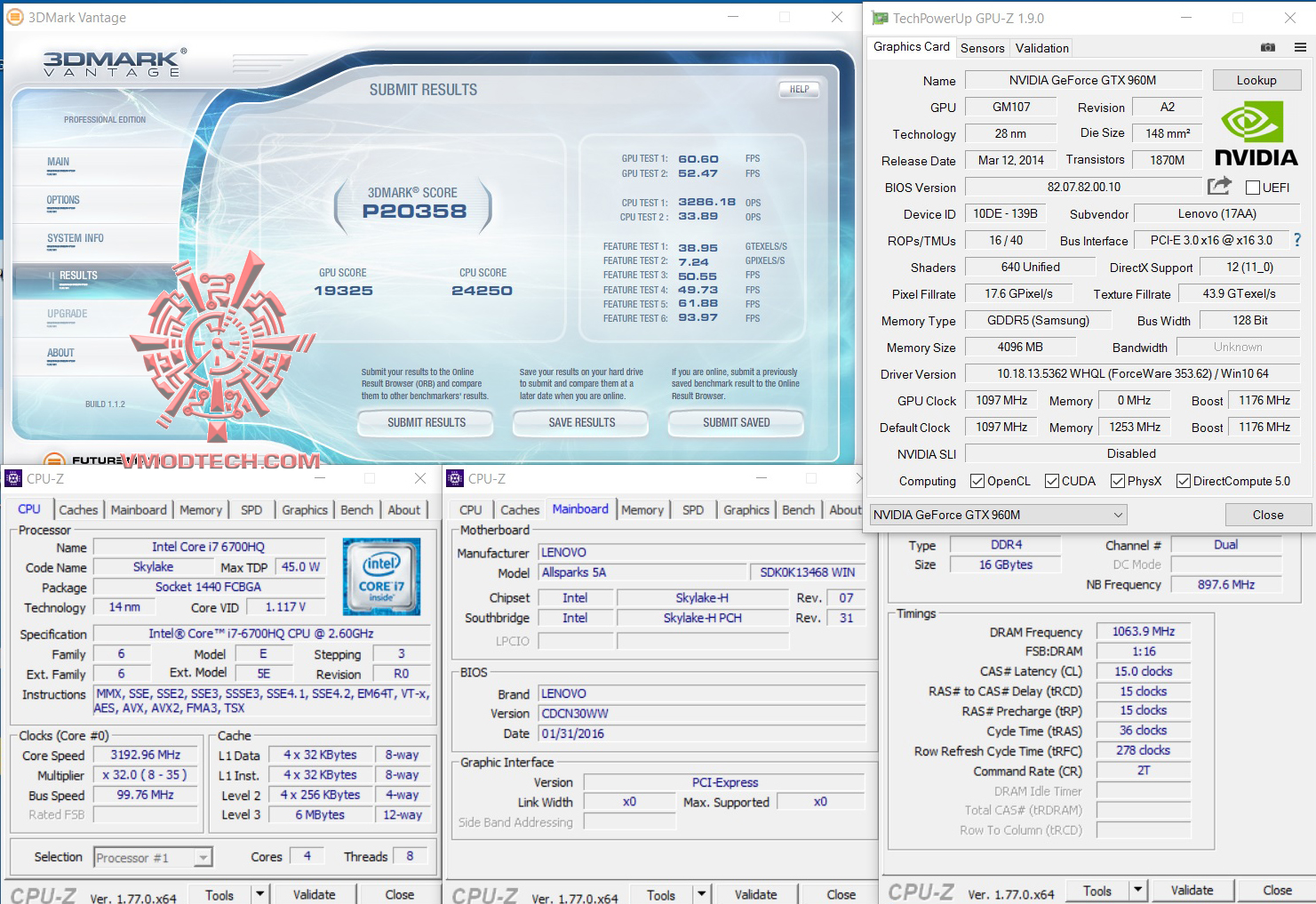The height and width of the screenshot is (904, 1316).
Task: Open the SPD tab in CPU-Z
Action: (251, 509)
